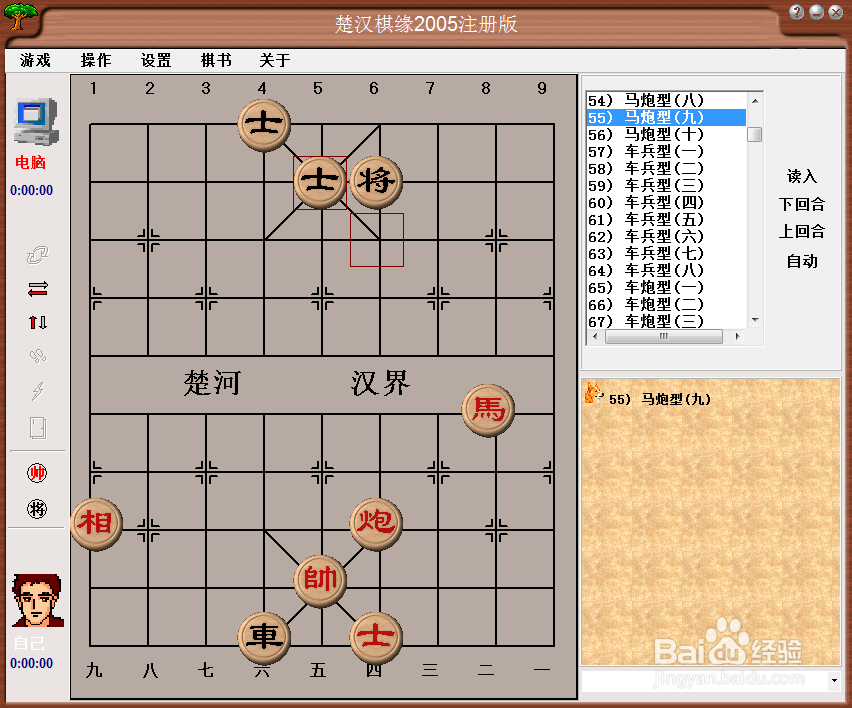Click the fox icon in notes panel
This screenshot has width=852, height=708.
point(593,392)
